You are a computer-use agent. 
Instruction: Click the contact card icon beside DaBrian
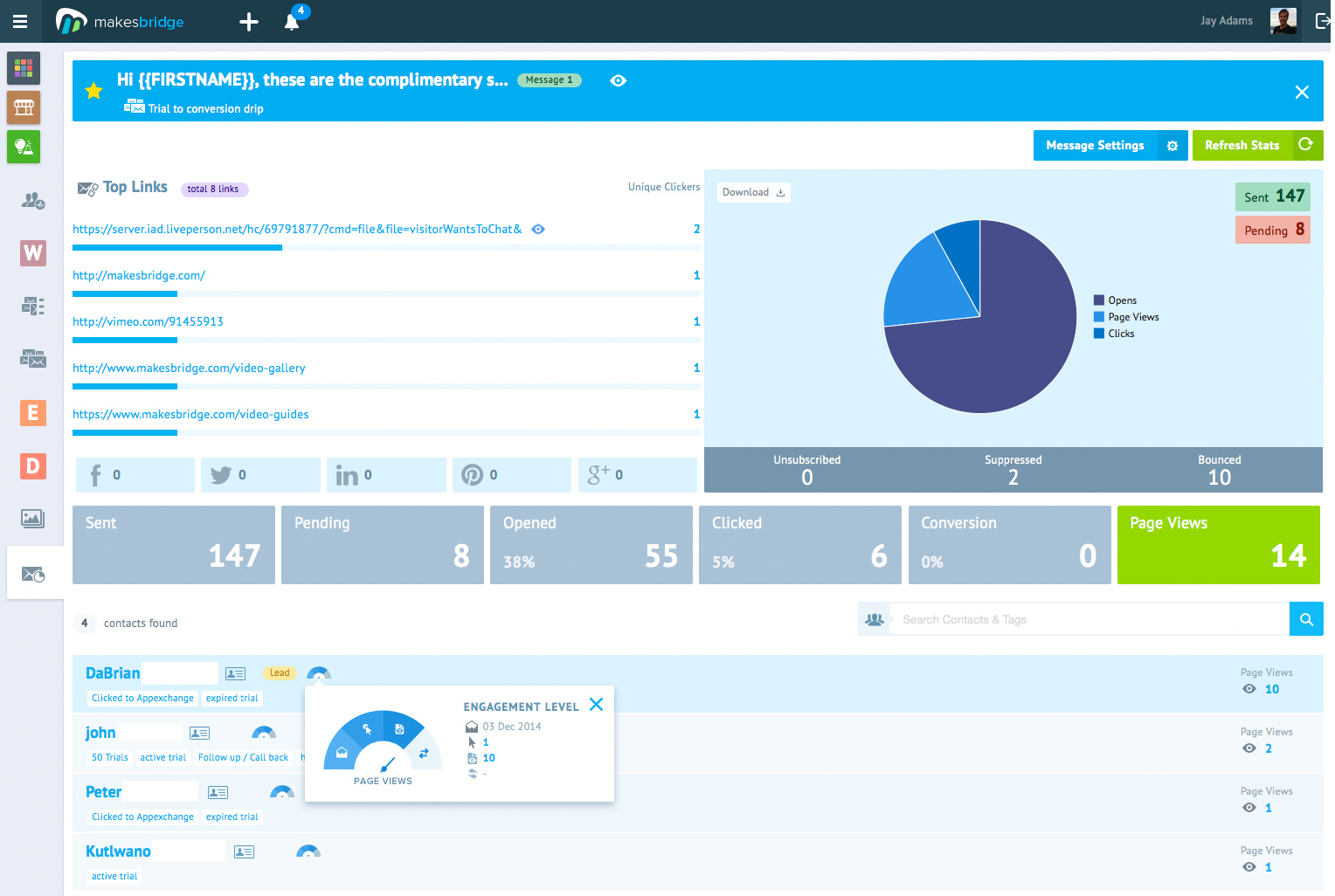pyautogui.click(x=235, y=673)
